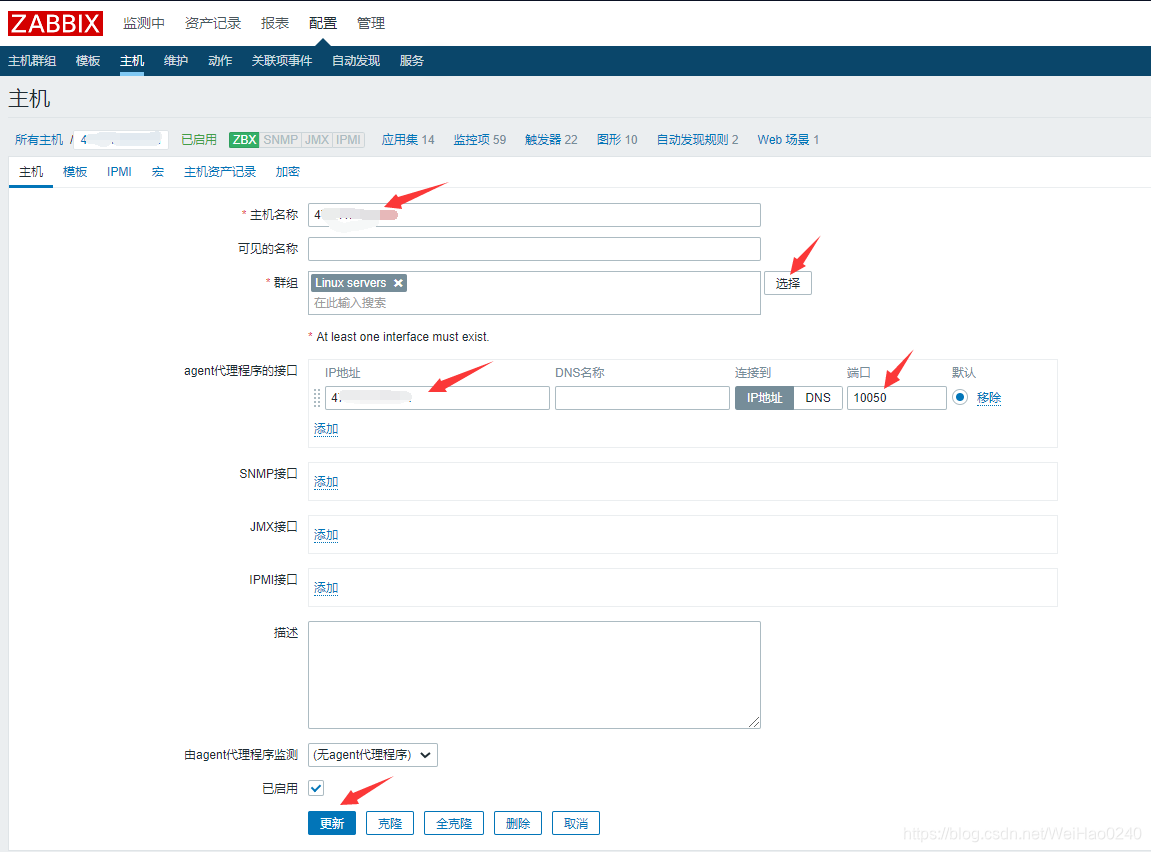Viewport: 1151px width, 852px height.
Task: Switch connection mode to DNS
Action: click(818, 398)
